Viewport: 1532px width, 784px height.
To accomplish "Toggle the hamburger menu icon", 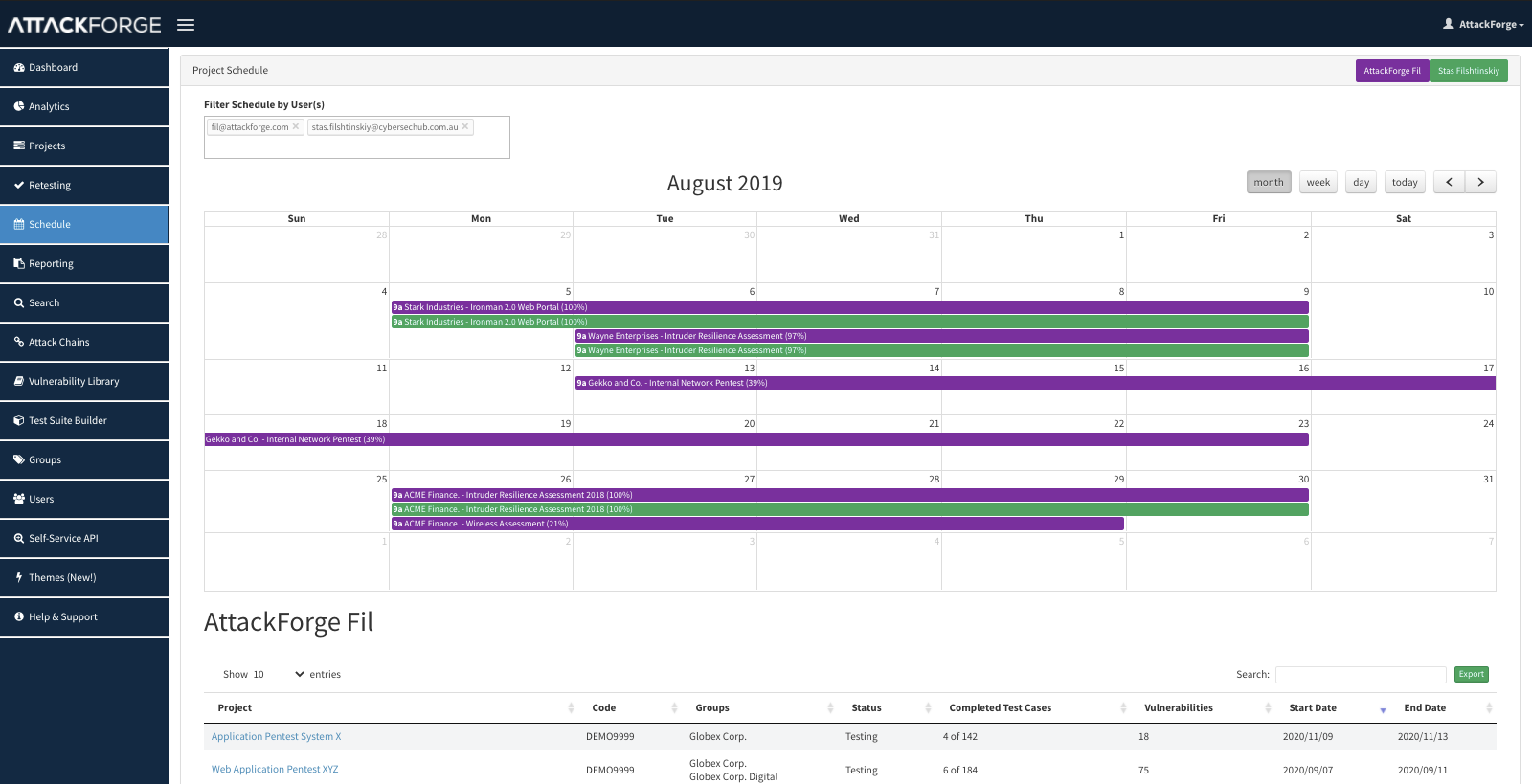I will coord(186,25).
